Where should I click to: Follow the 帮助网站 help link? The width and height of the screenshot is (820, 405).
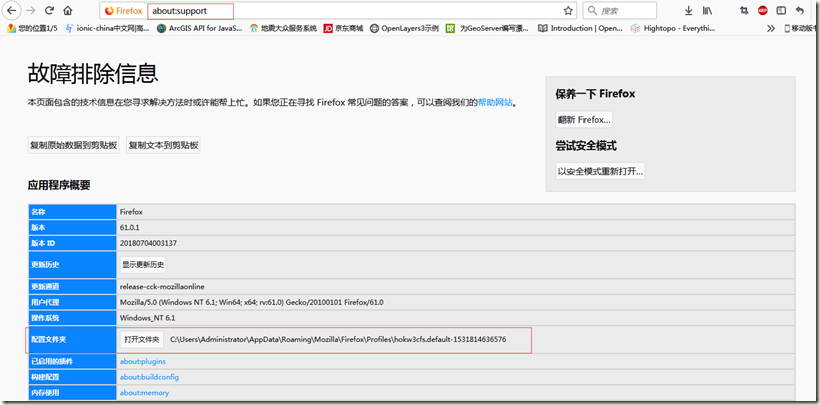point(495,103)
